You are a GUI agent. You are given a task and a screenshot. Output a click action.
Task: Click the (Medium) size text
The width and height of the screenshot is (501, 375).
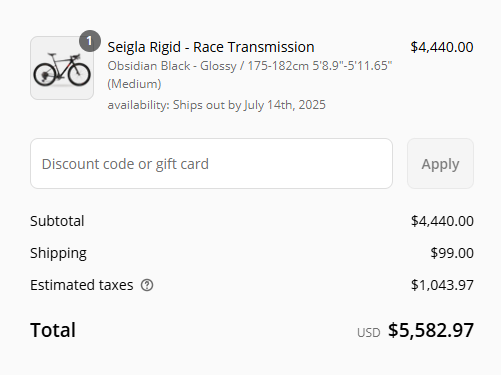[134, 84]
